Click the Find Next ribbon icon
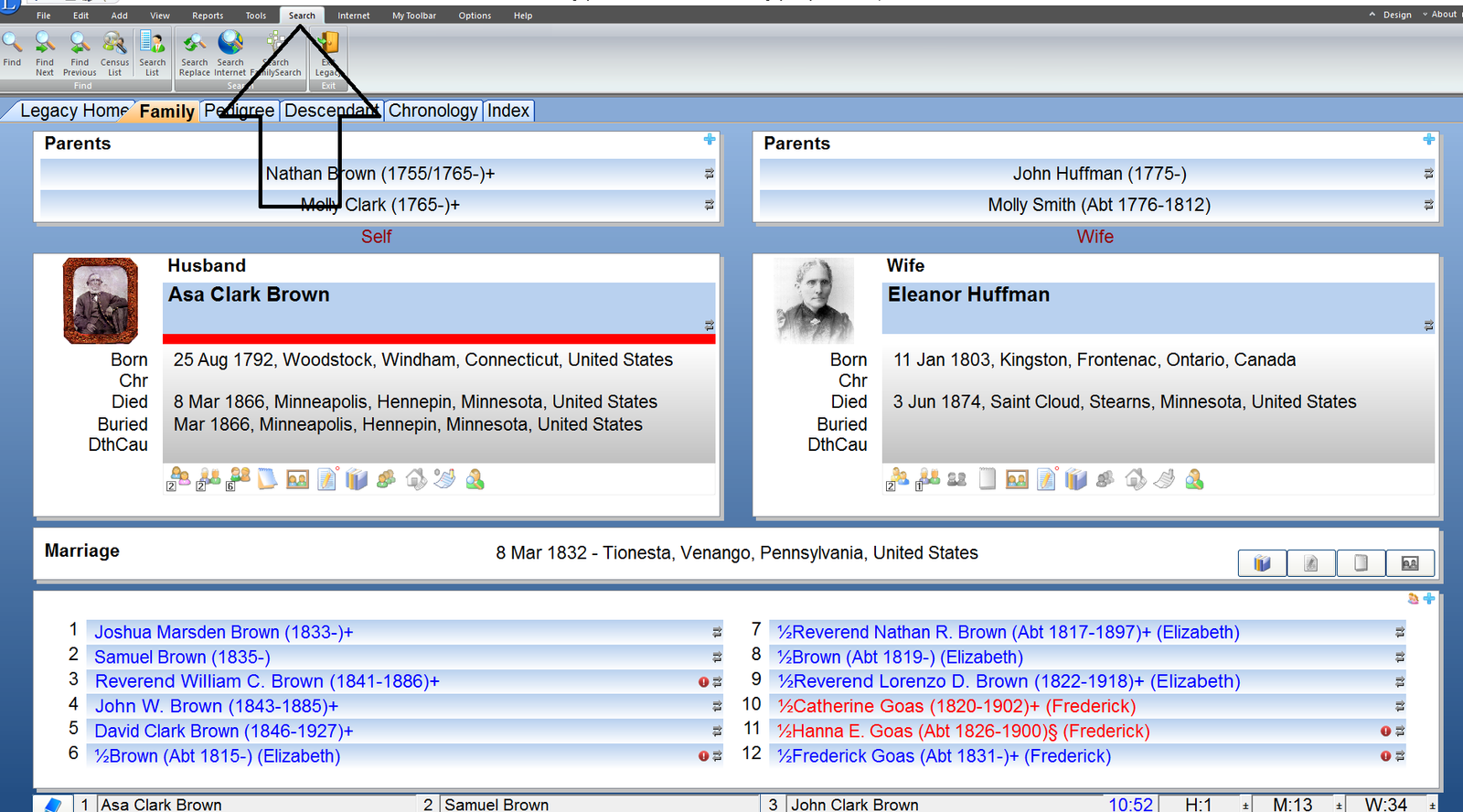The image size is (1463, 812). coord(45,42)
